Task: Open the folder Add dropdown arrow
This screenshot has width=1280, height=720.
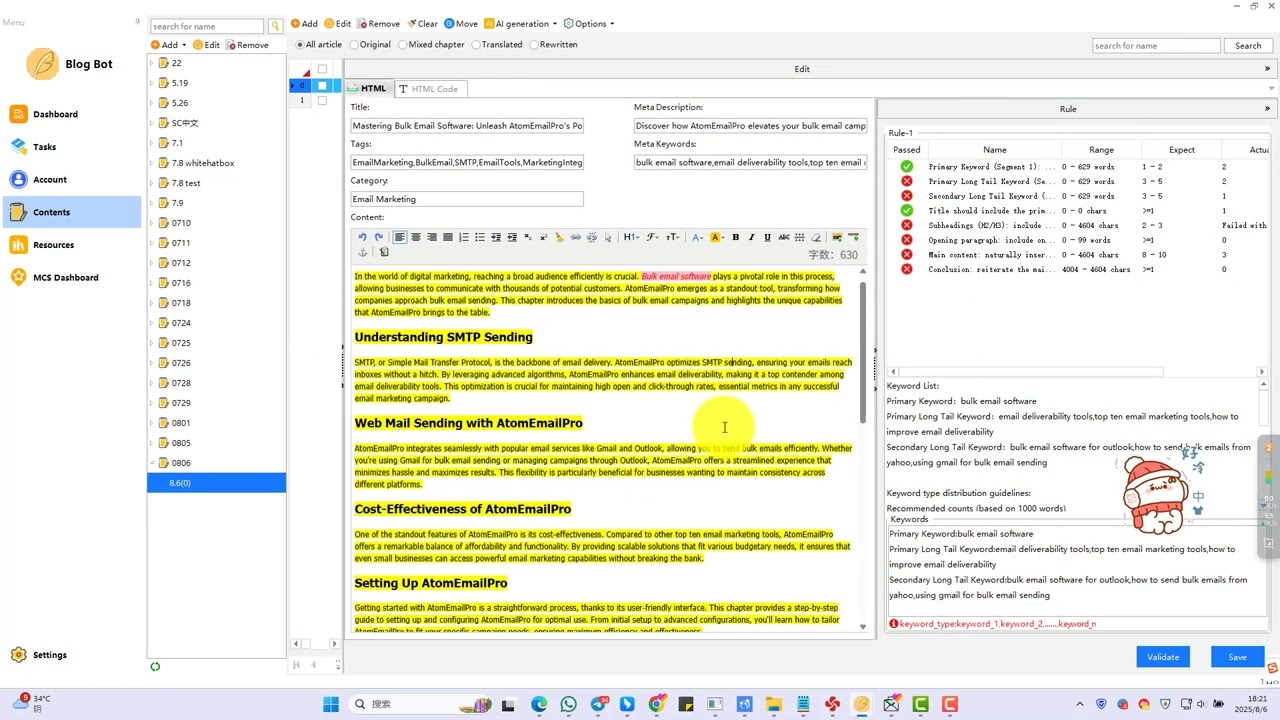Action: point(185,45)
